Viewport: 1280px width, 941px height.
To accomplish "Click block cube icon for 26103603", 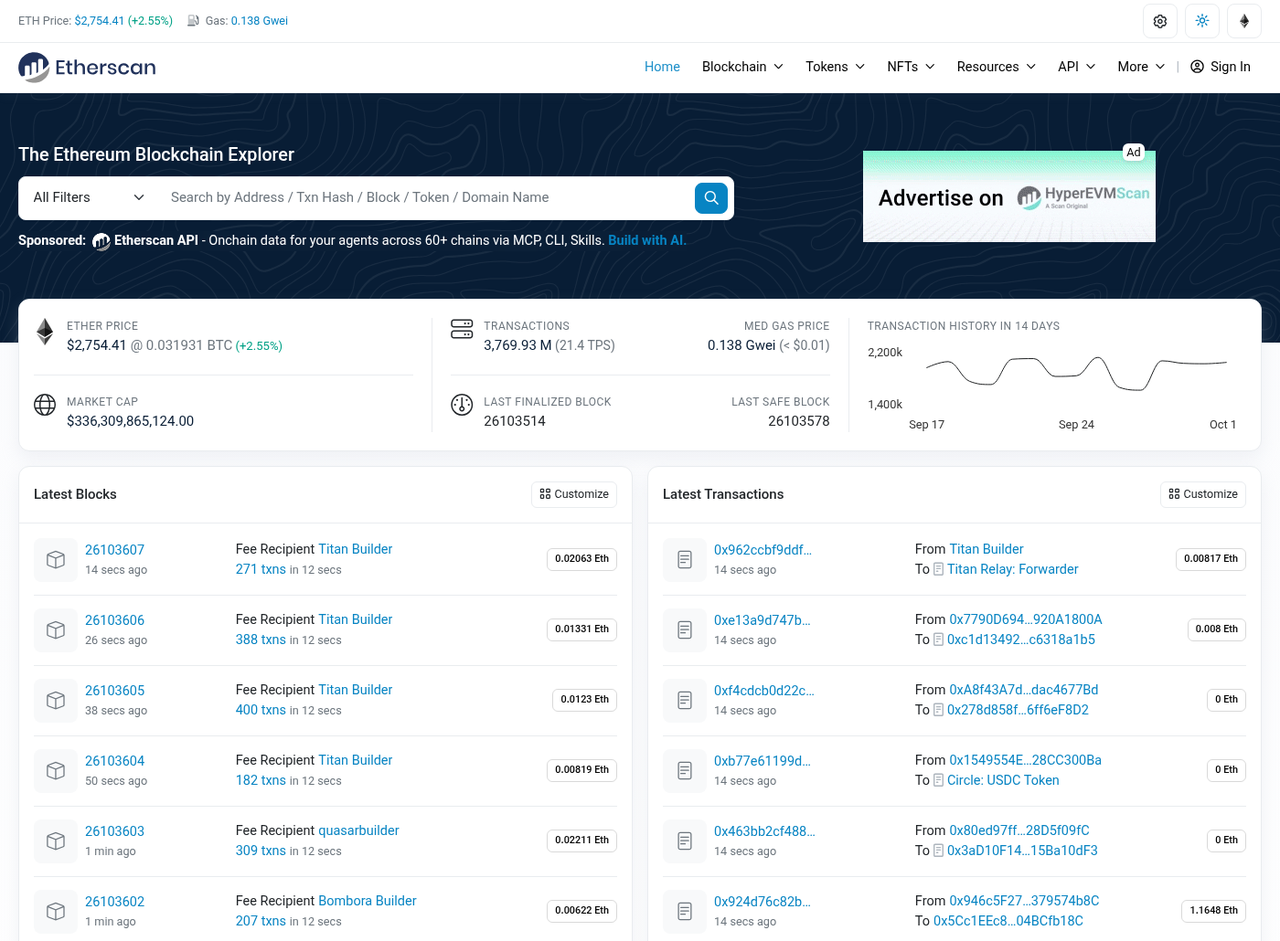I will tap(56, 841).
